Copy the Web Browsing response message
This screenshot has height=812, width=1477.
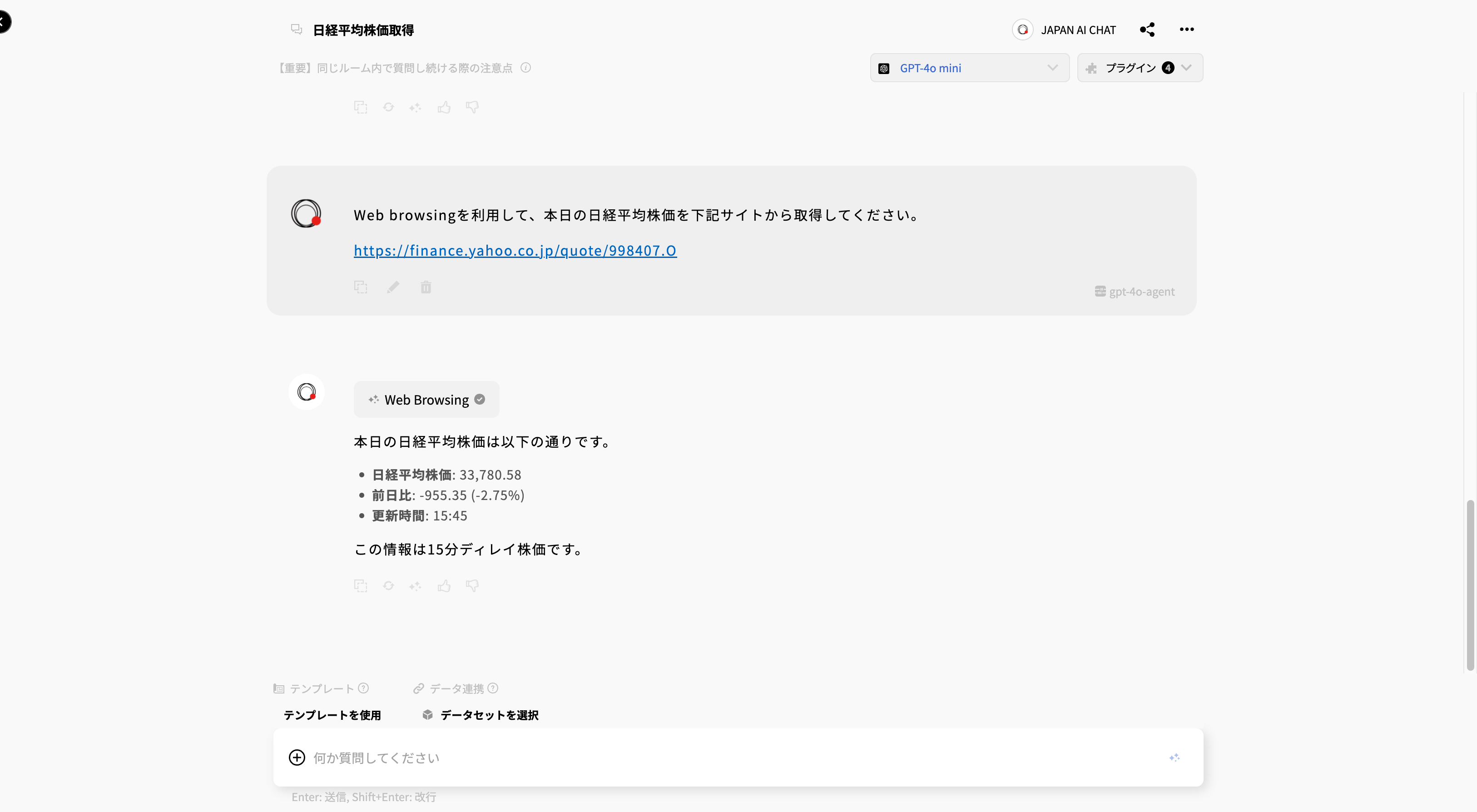tap(361, 585)
